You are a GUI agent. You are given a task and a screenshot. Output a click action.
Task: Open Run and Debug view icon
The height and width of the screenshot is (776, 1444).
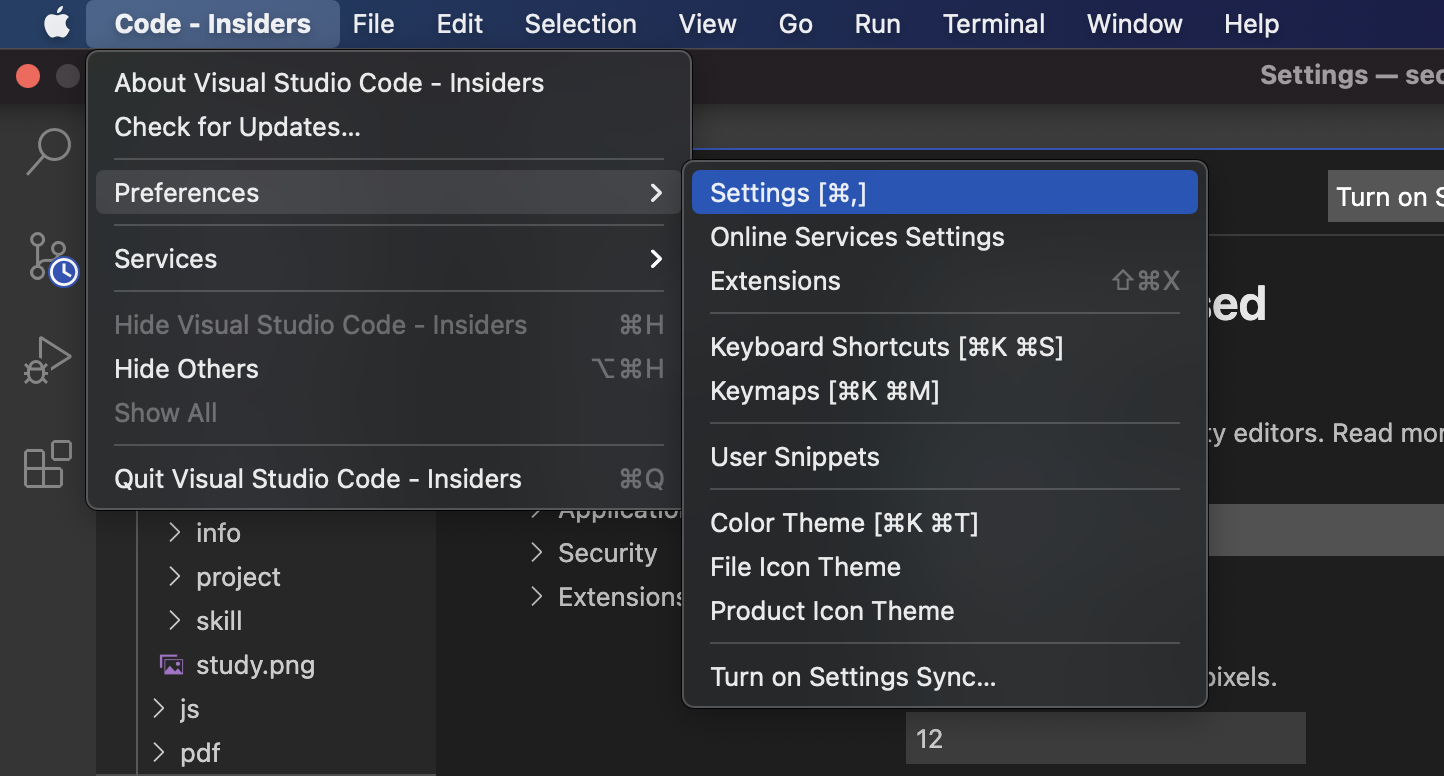click(47, 361)
